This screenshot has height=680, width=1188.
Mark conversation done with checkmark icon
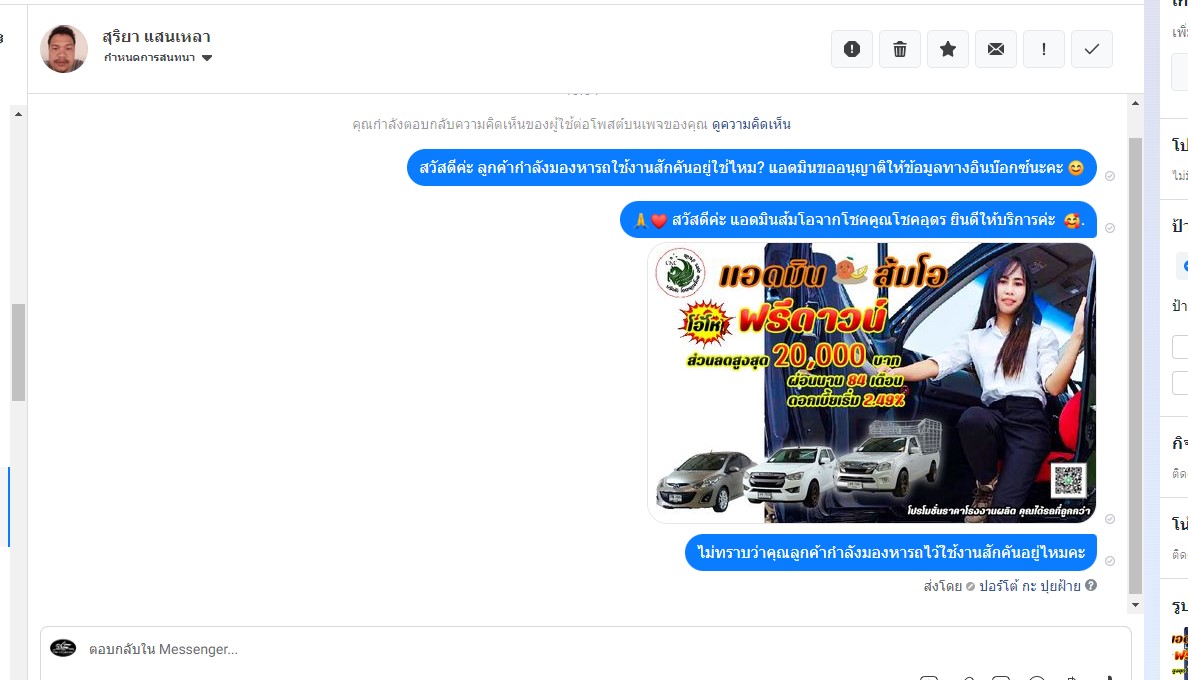pyautogui.click(x=1092, y=49)
